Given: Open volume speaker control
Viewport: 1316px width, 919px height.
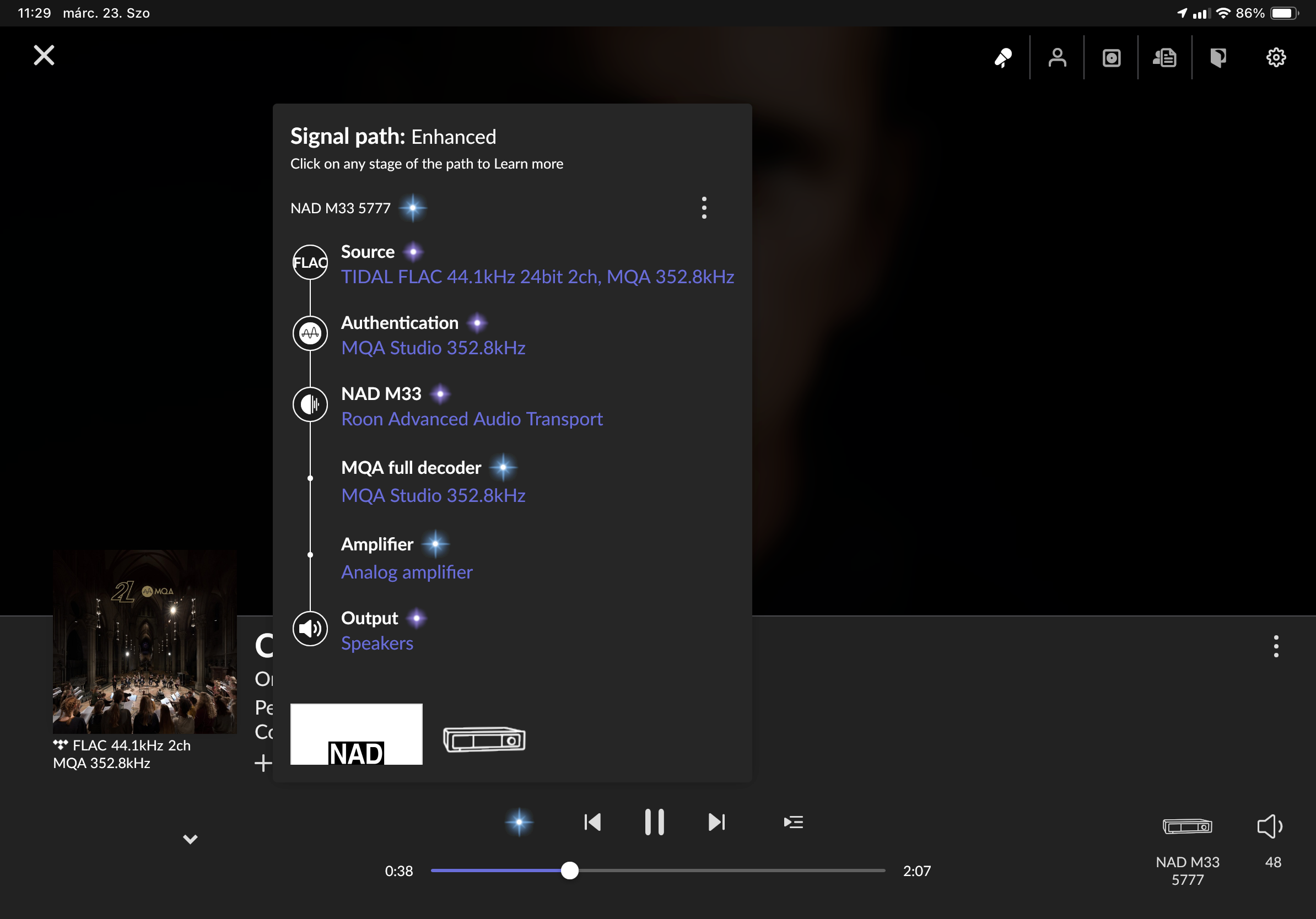Looking at the screenshot, I should click(x=1270, y=826).
